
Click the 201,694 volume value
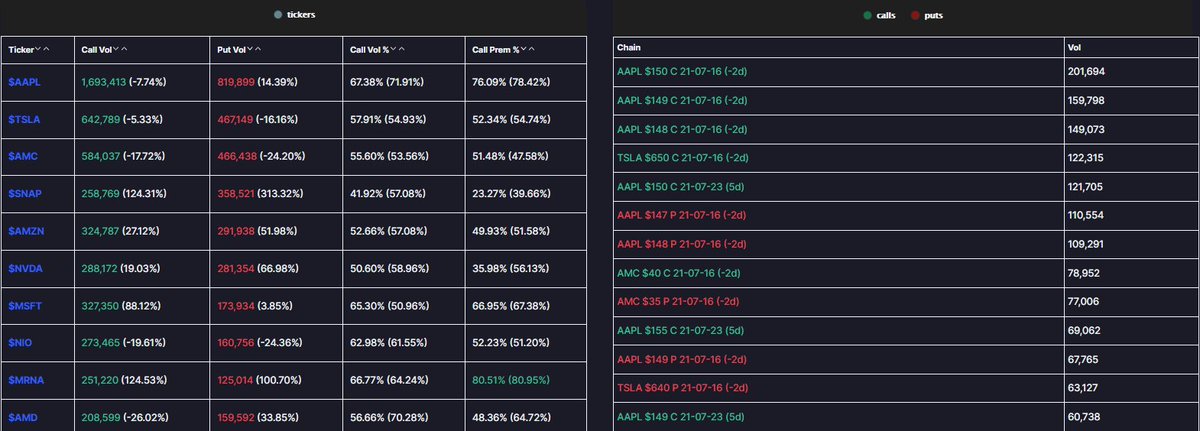1087,72
